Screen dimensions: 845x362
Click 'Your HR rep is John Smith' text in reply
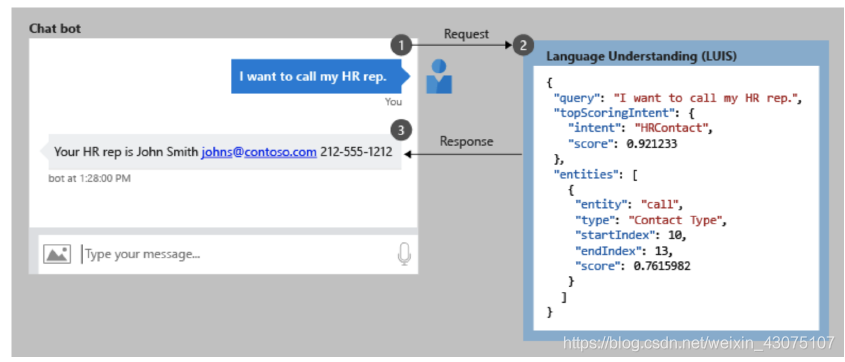tap(126, 152)
